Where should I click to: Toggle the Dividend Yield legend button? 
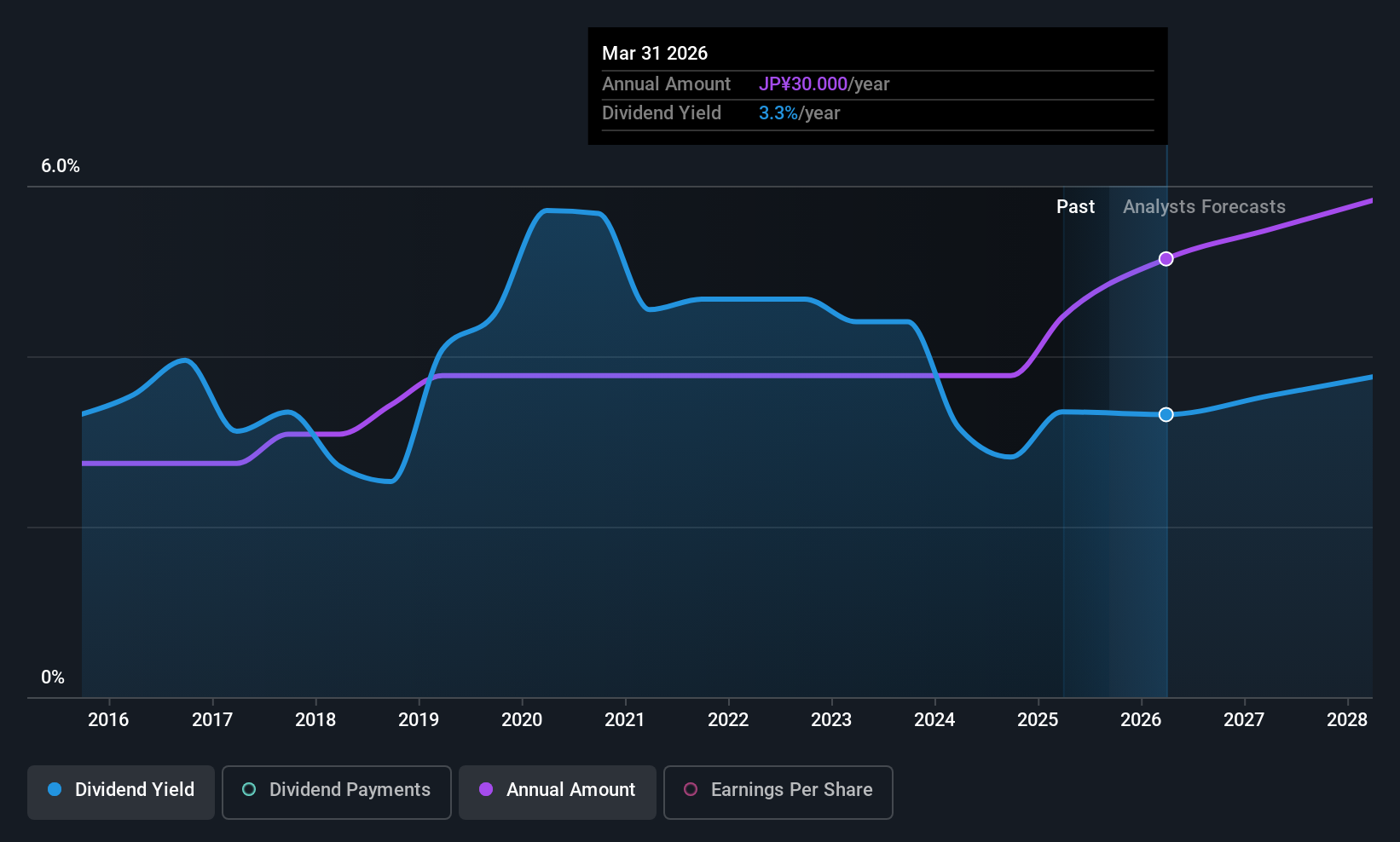[121, 793]
